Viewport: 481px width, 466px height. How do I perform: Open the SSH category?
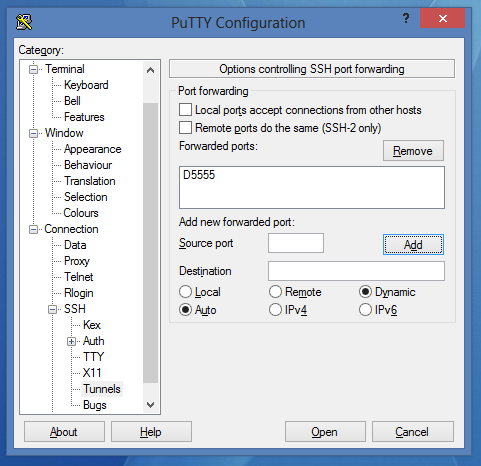pyautogui.click(x=75, y=309)
